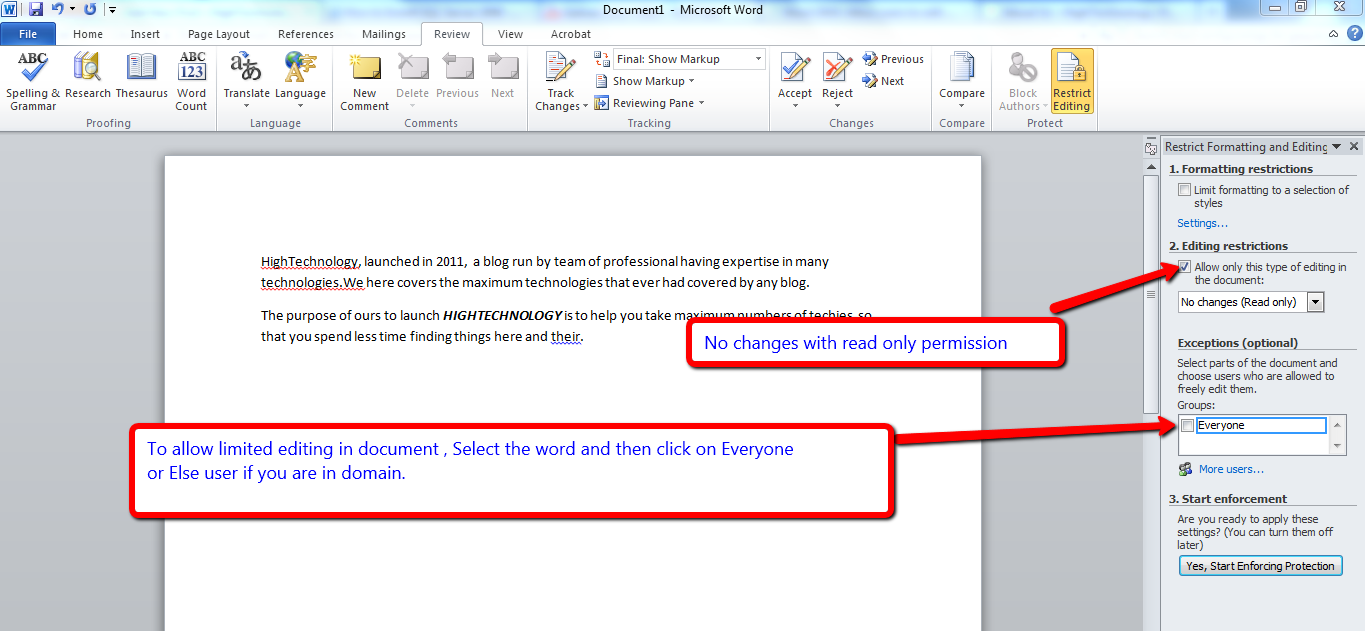Viewport: 1365px width, 631px height.
Task: Switch to the References tab
Action: pyautogui.click(x=306, y=34)
